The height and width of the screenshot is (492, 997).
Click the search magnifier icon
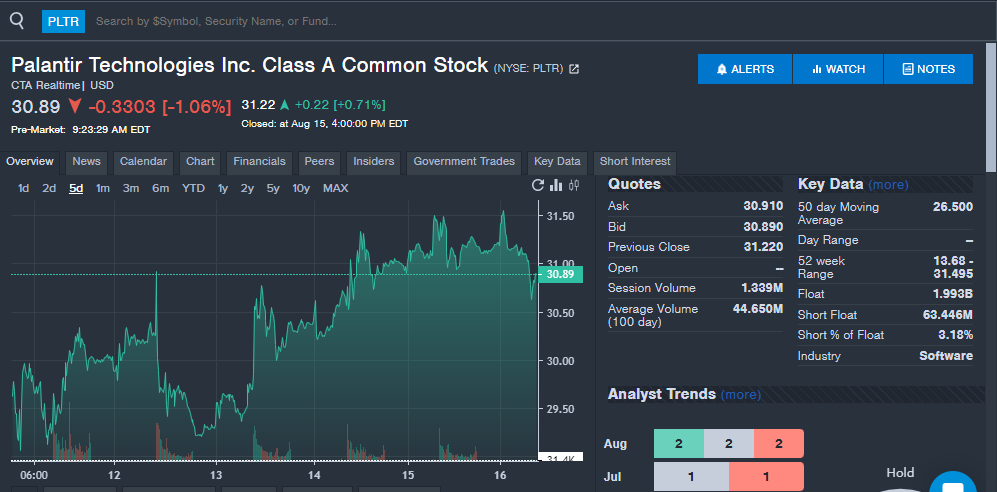click(17, 21)
